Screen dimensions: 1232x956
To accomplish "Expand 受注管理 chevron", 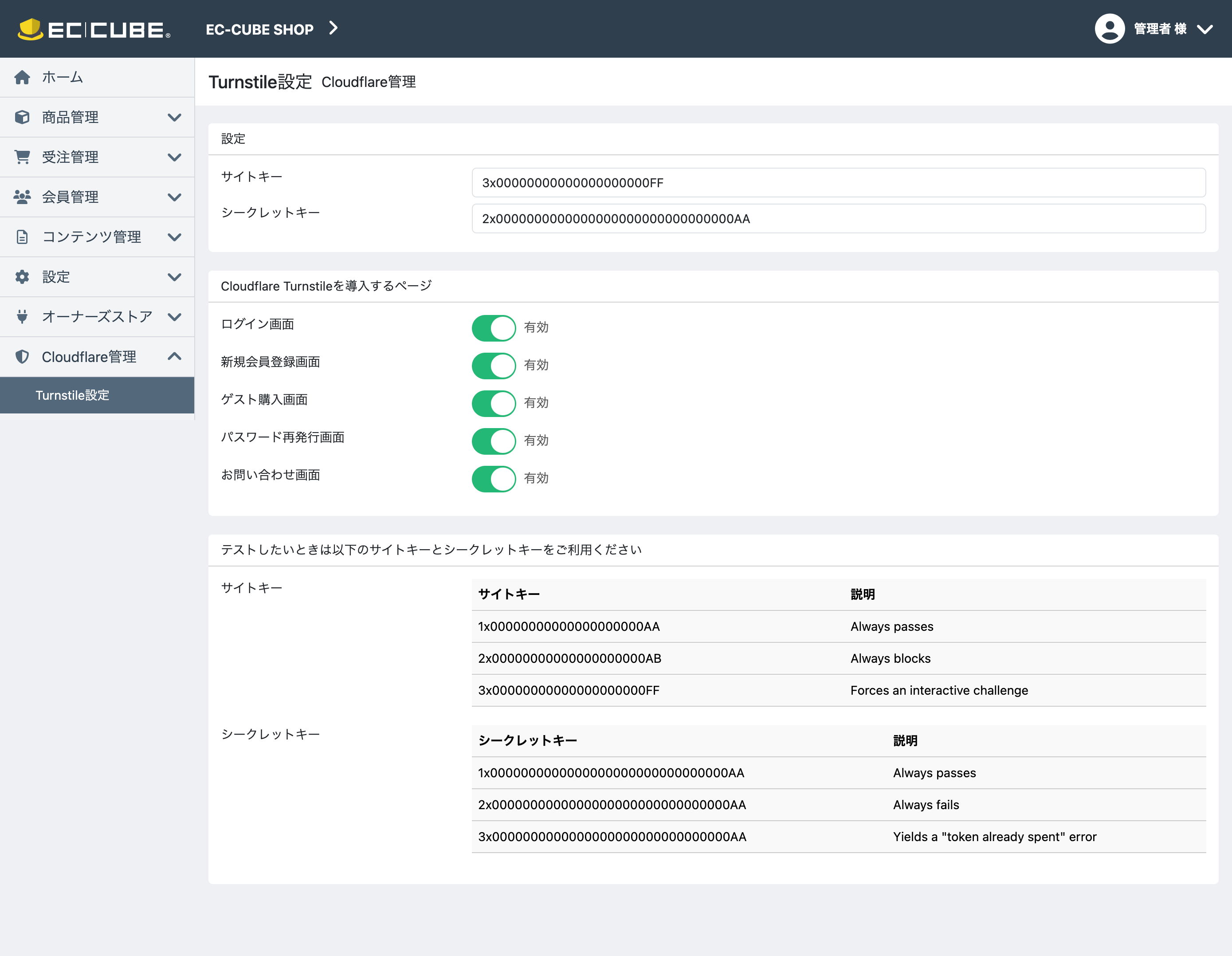I will coord(175,157).
